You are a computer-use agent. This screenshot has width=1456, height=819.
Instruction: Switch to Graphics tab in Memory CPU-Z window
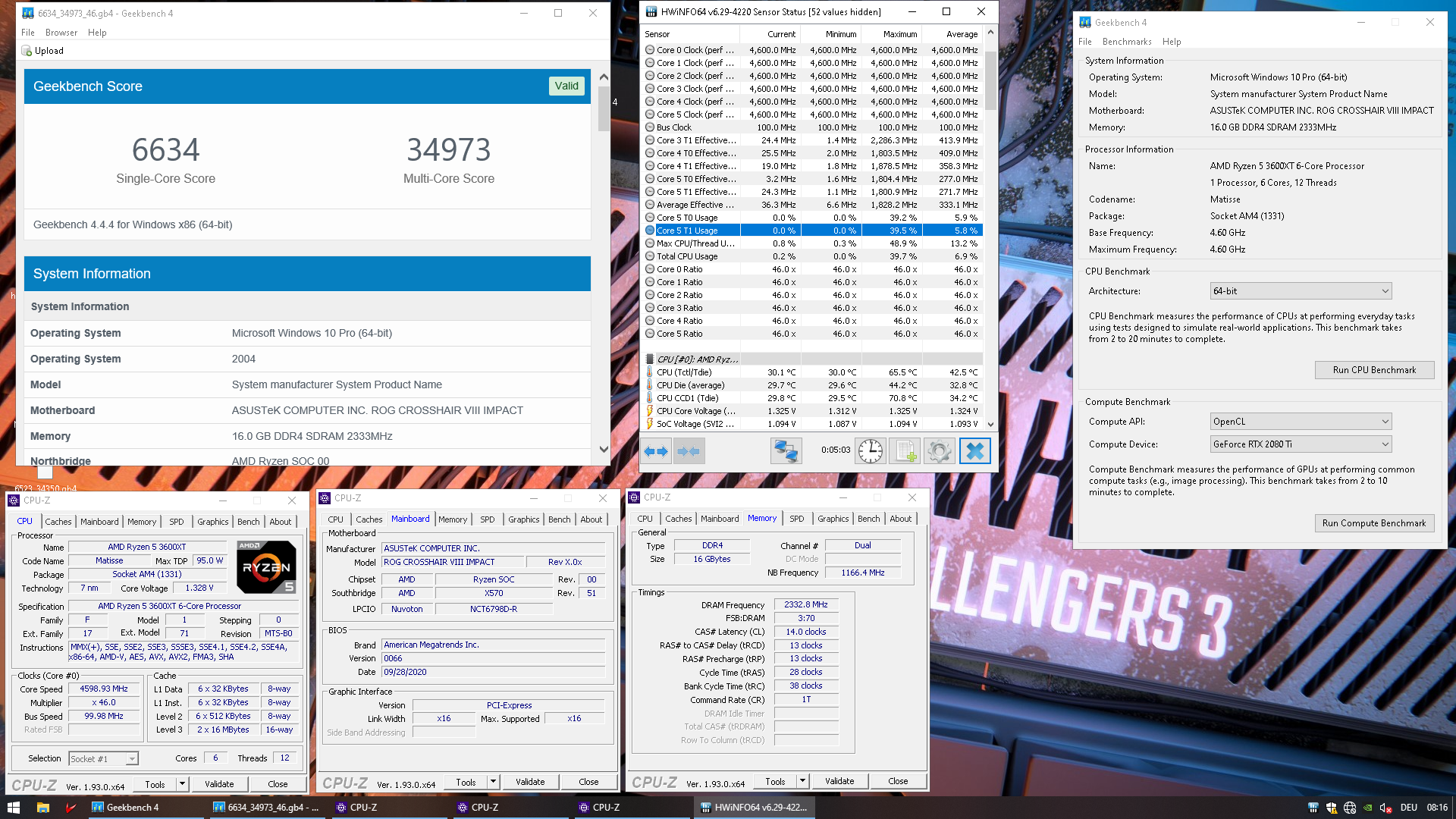833,519
